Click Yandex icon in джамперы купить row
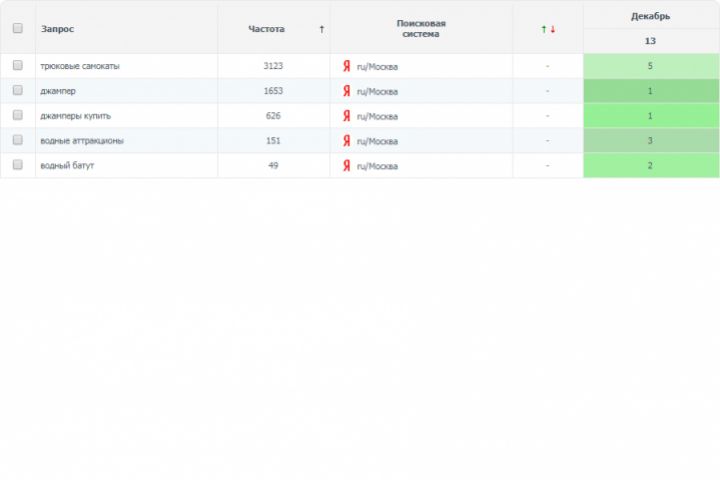Viewport: 720px width, 480px height. [347, 116]
